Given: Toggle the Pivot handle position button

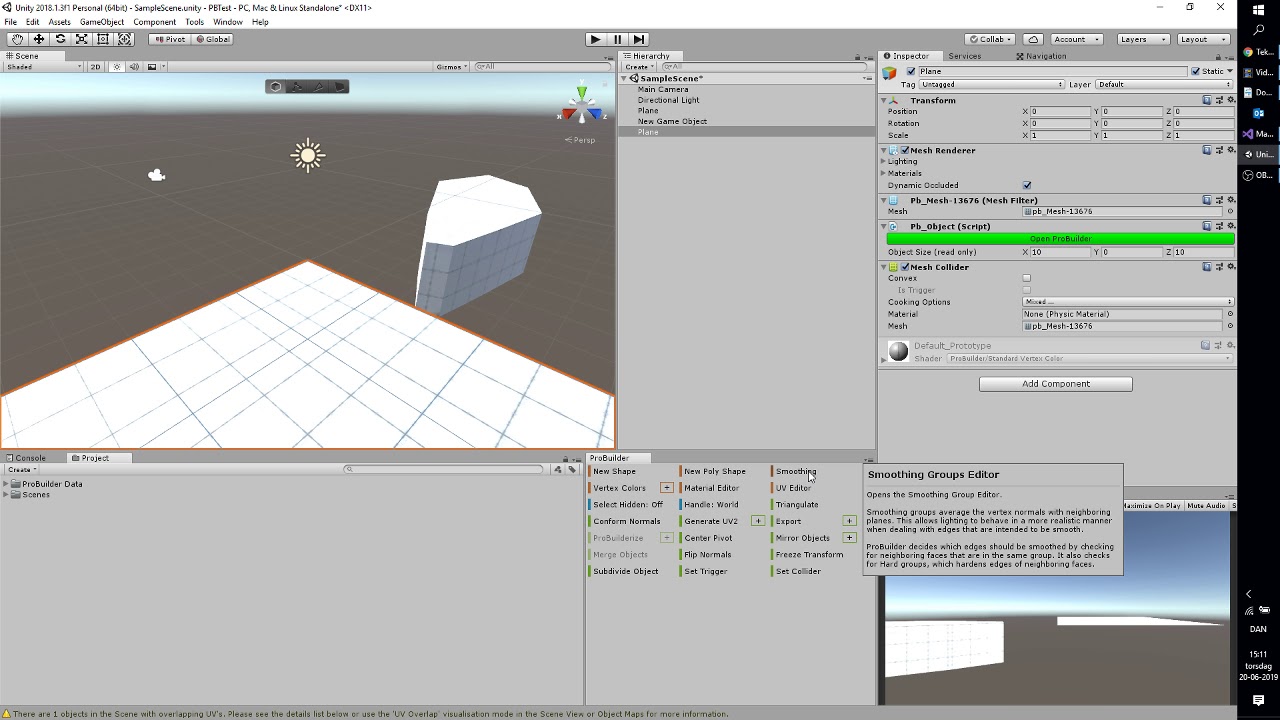Looking at the screenshot, I should [169, 39].
